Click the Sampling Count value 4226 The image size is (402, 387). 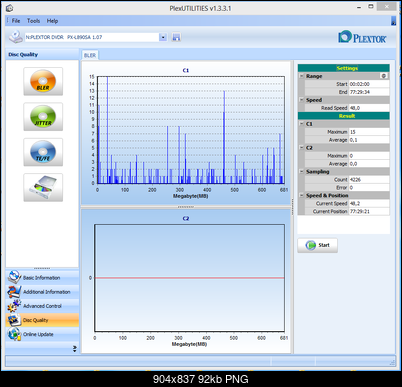coord(369,179)
